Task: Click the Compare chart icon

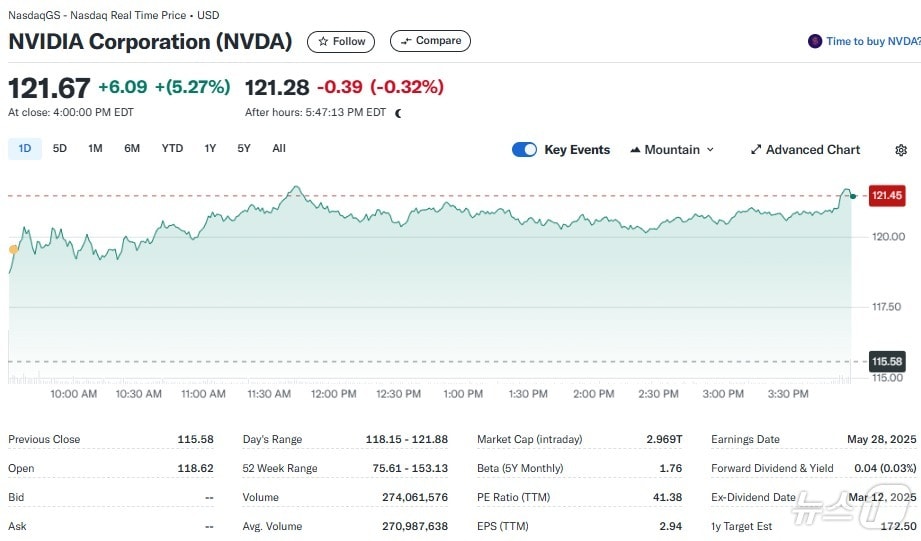Action: click(x=405, y=41)
